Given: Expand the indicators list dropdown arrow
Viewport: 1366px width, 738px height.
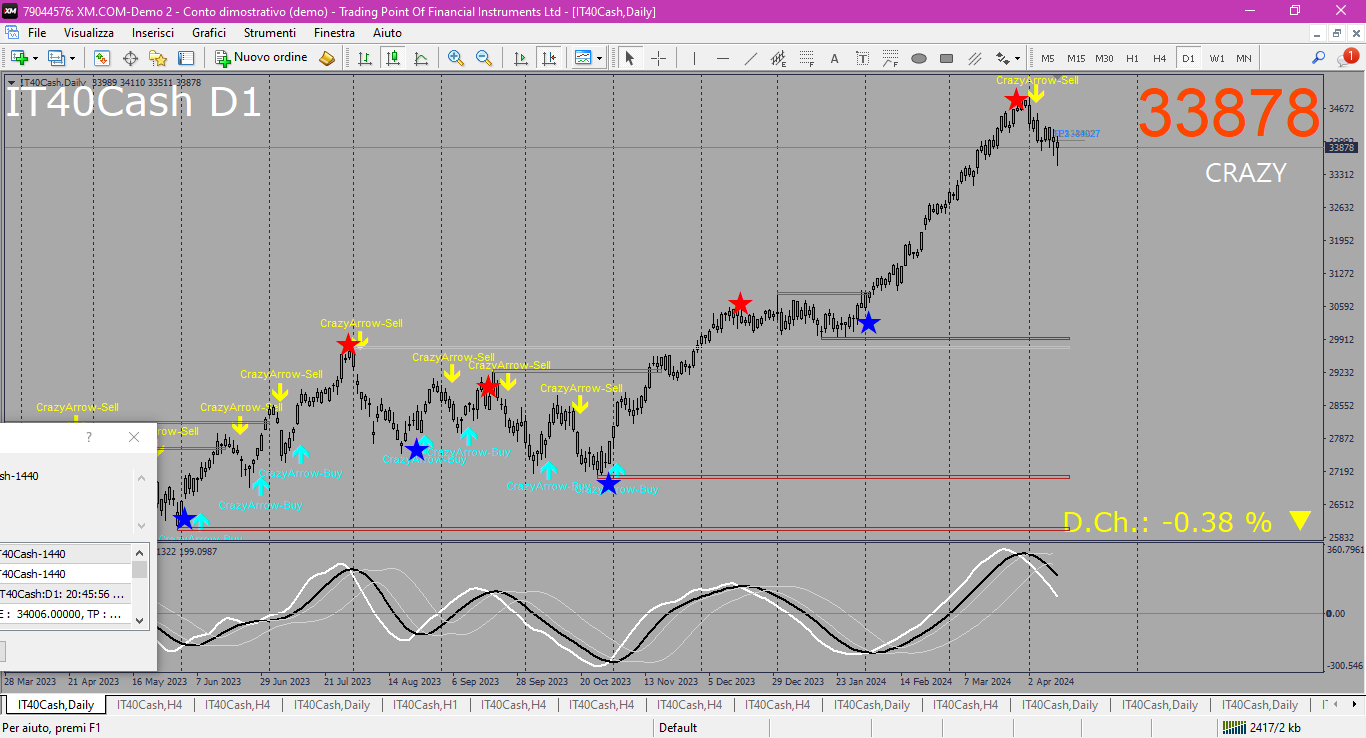Looking at the screenshot, I should pos(599,58).
